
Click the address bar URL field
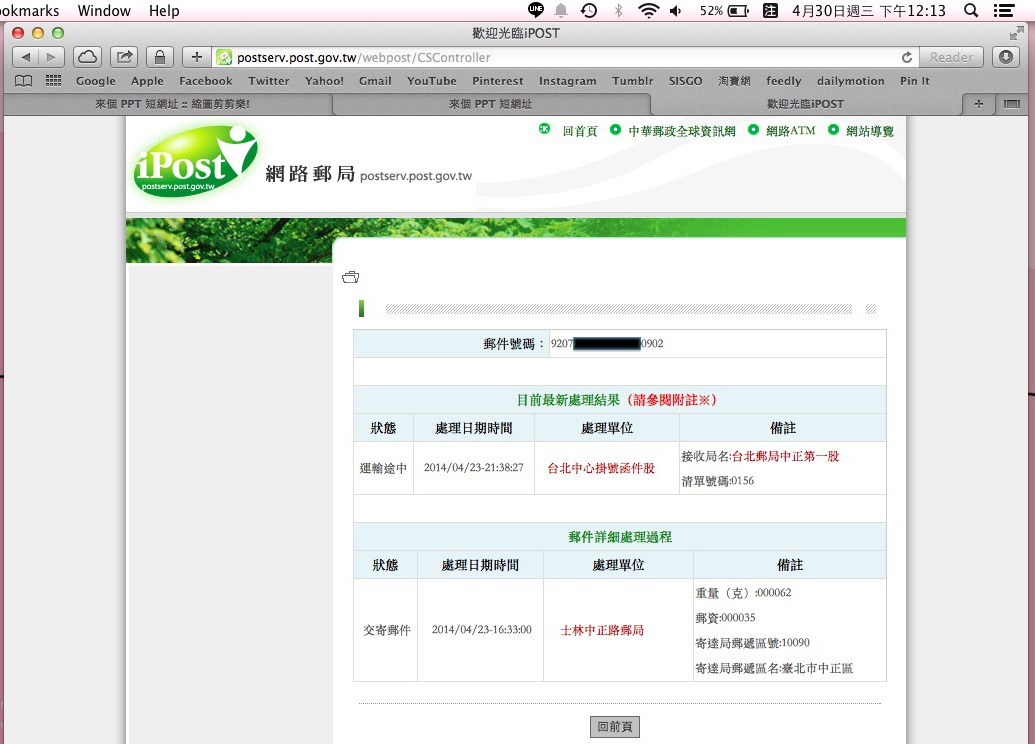click(566, 57)
